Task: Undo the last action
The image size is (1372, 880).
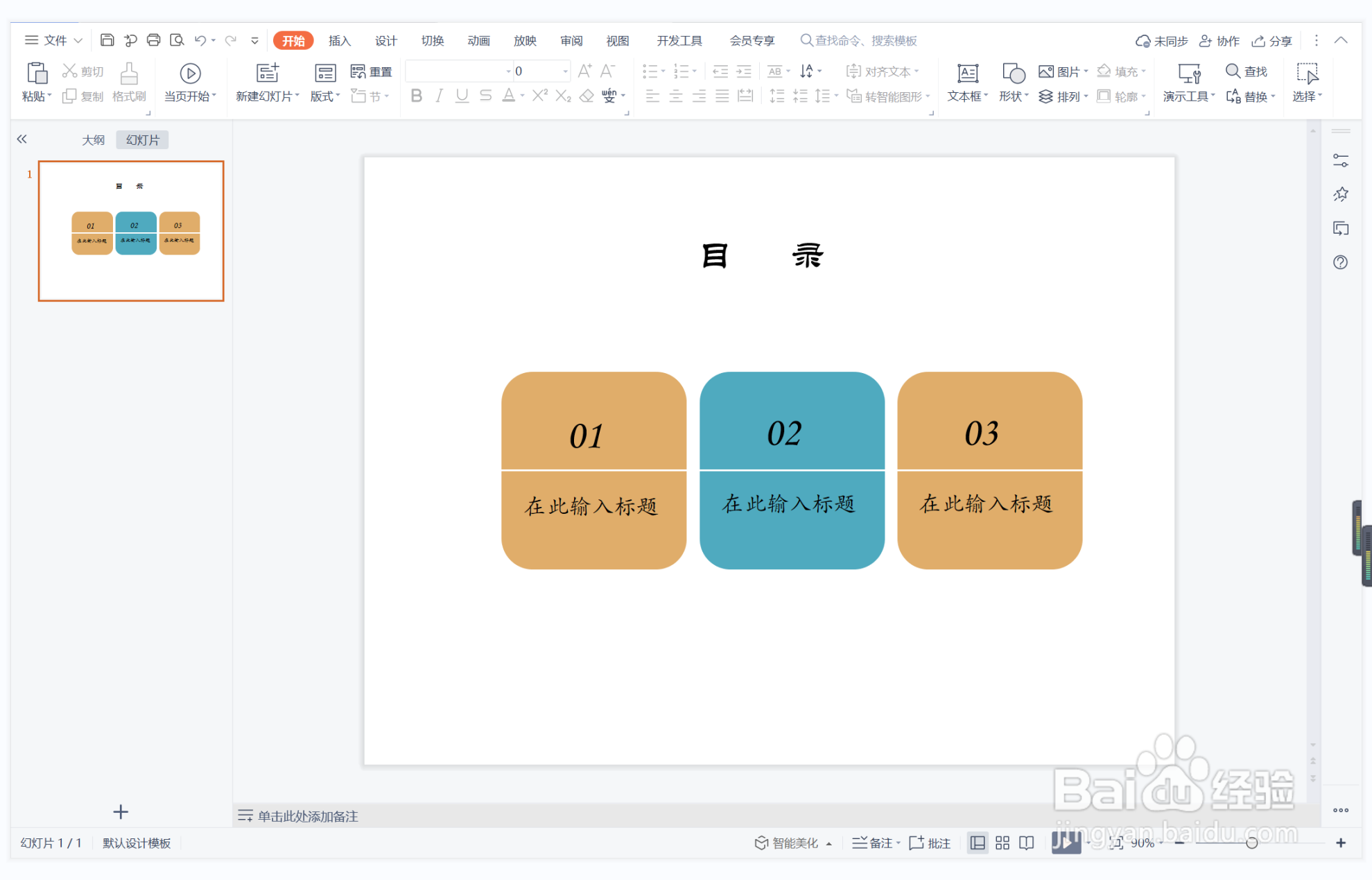Action: [200, 40]
